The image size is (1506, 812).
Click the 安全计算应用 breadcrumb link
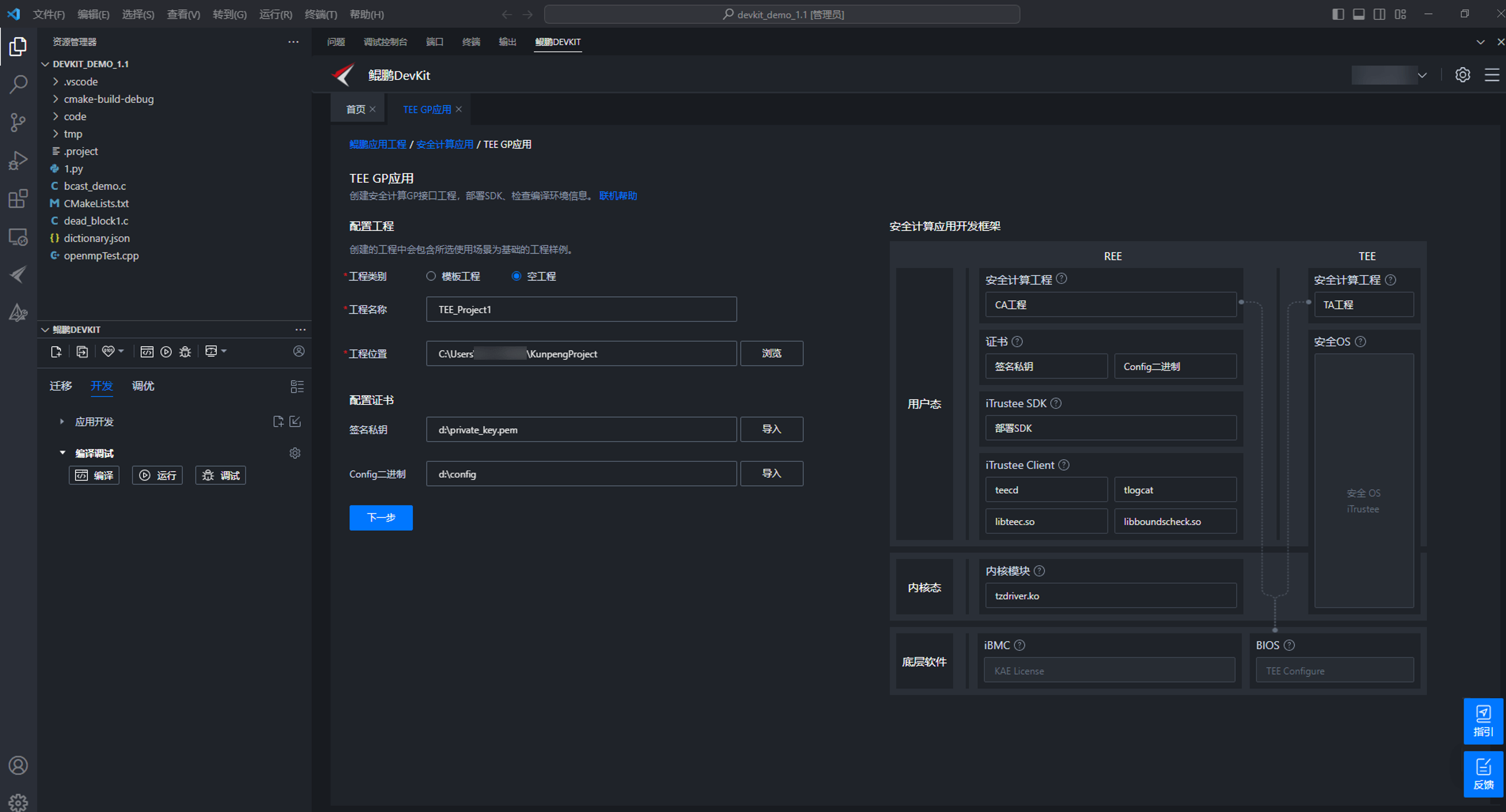445,144
